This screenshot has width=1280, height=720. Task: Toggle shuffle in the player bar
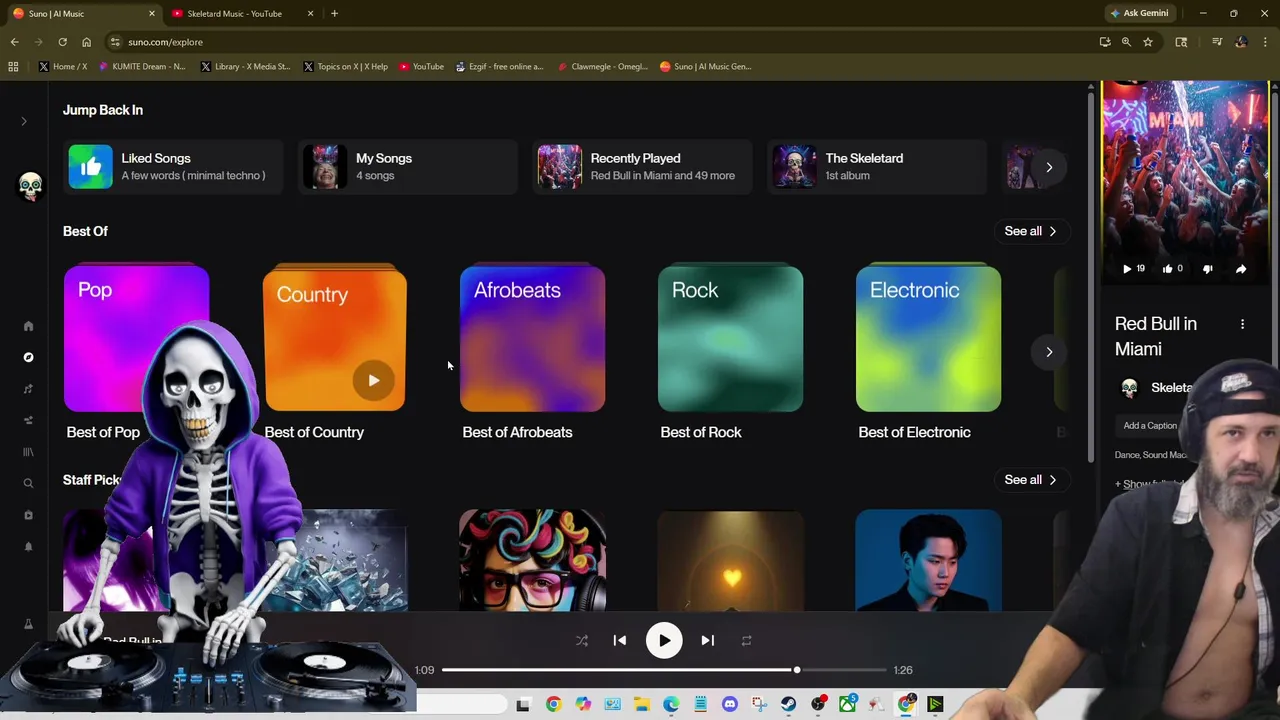[581, 641]
